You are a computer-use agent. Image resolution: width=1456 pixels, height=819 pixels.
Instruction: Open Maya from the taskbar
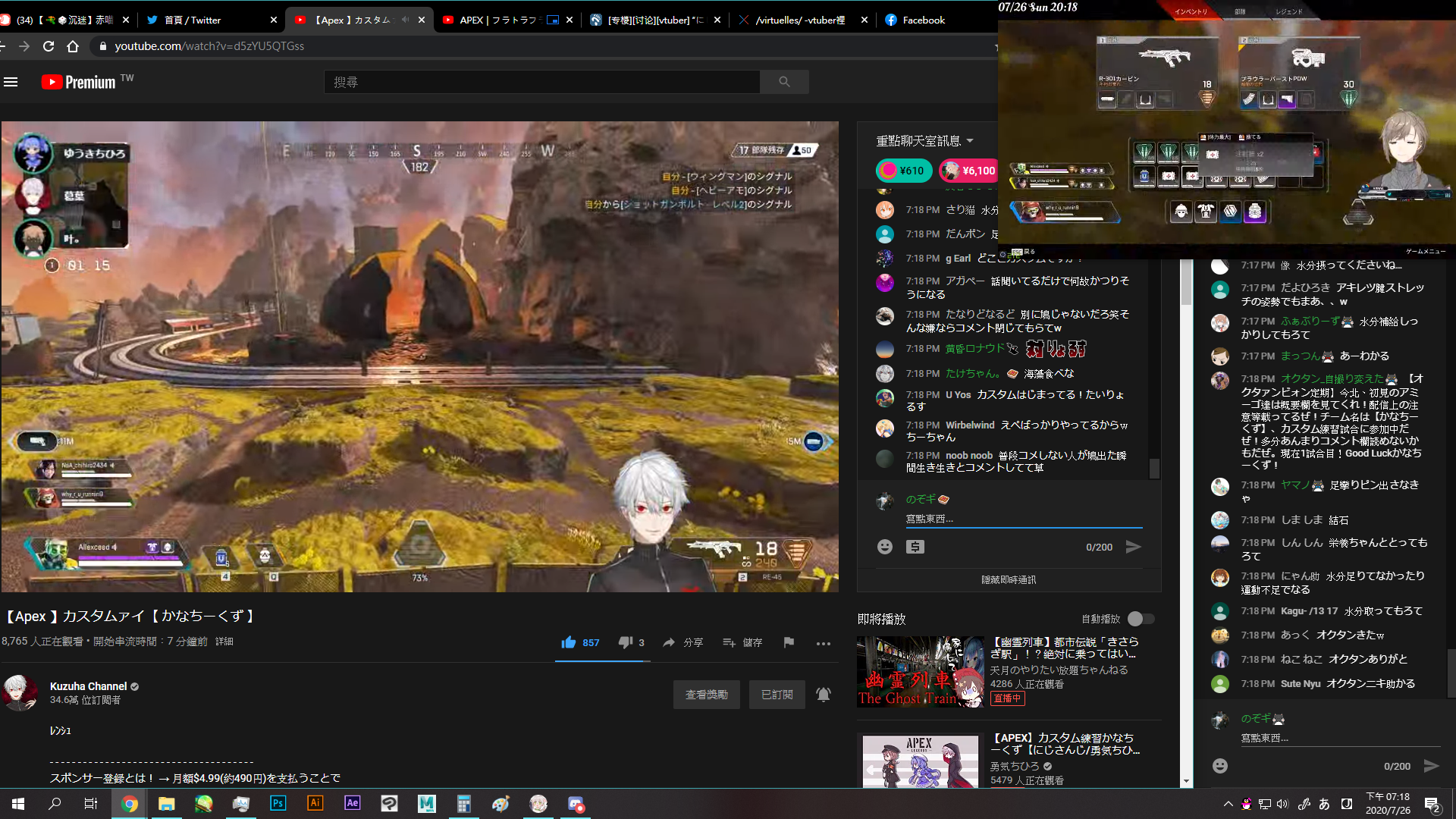click(427, 803)
